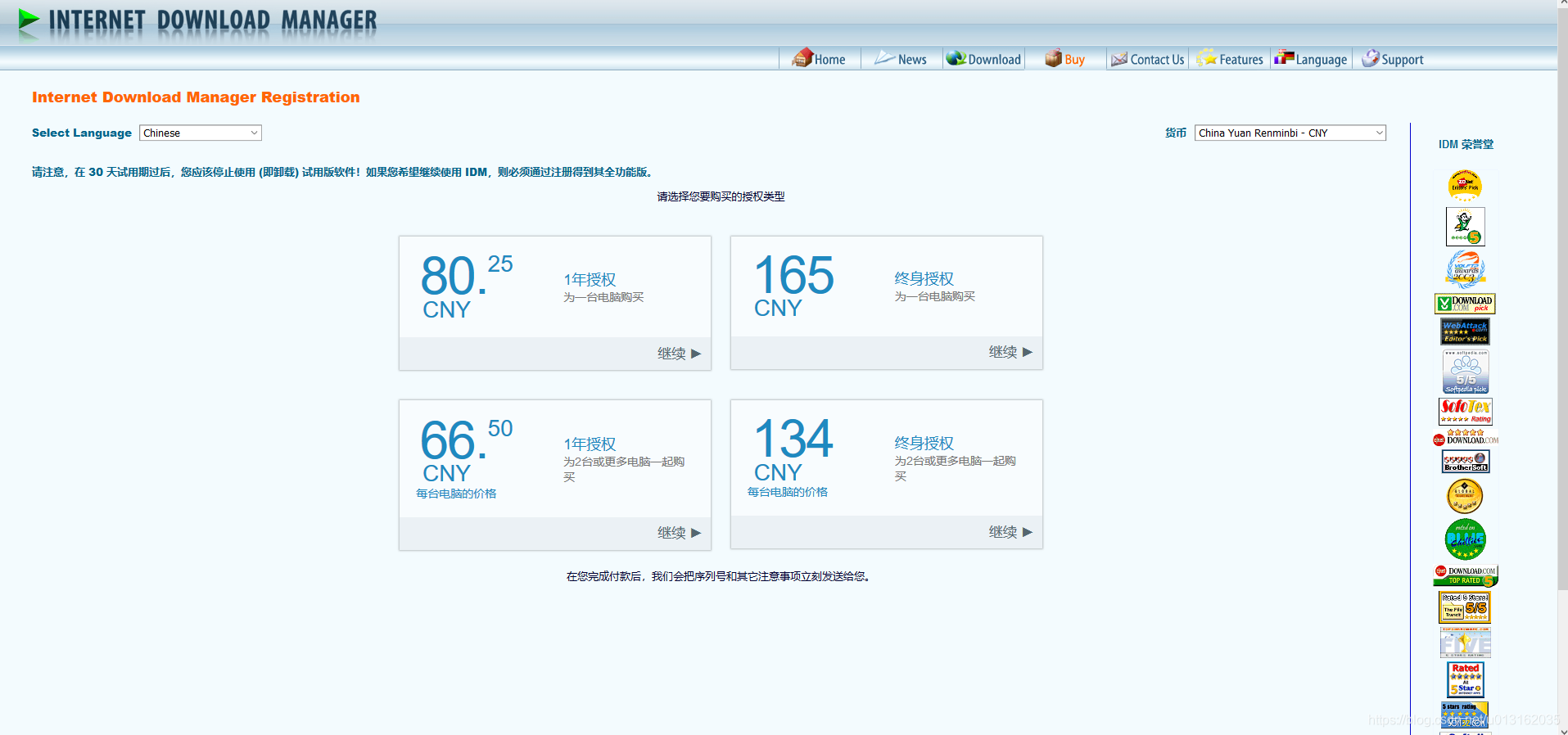The width and height of the screenshot is (1568, 735).
Task: Click the Softpedia 5/5 pick badge
Action: pos(1465,372)
